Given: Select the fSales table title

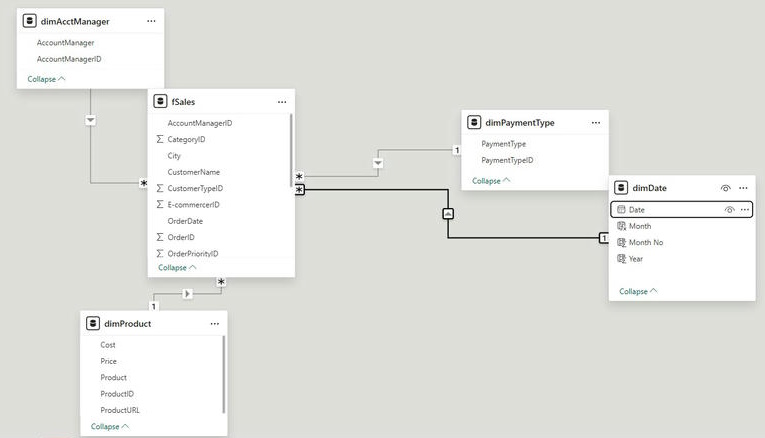Looking at the screenshot, I should click(x=183, y=102).
